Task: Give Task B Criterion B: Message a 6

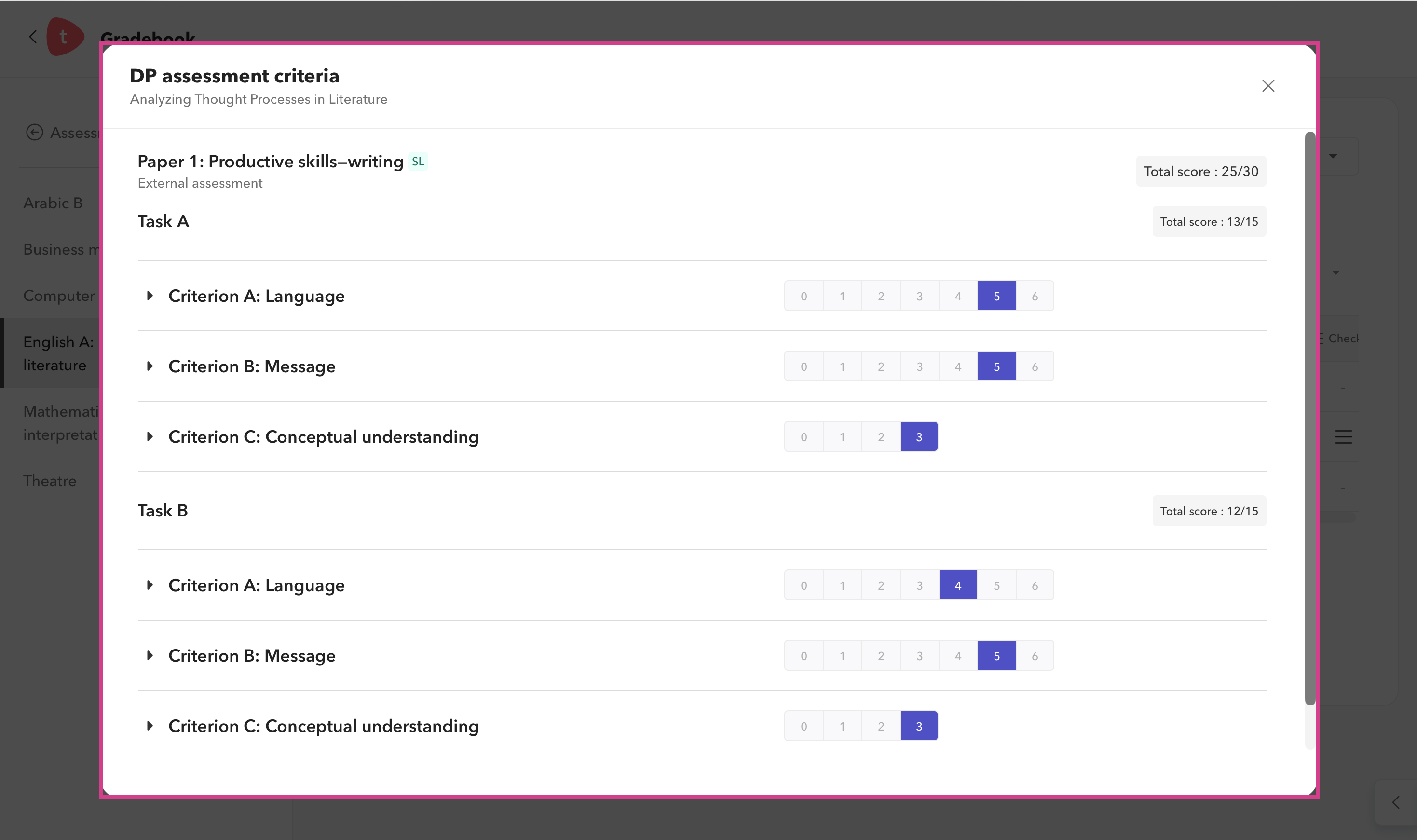Action: (x=1035, y=655)
